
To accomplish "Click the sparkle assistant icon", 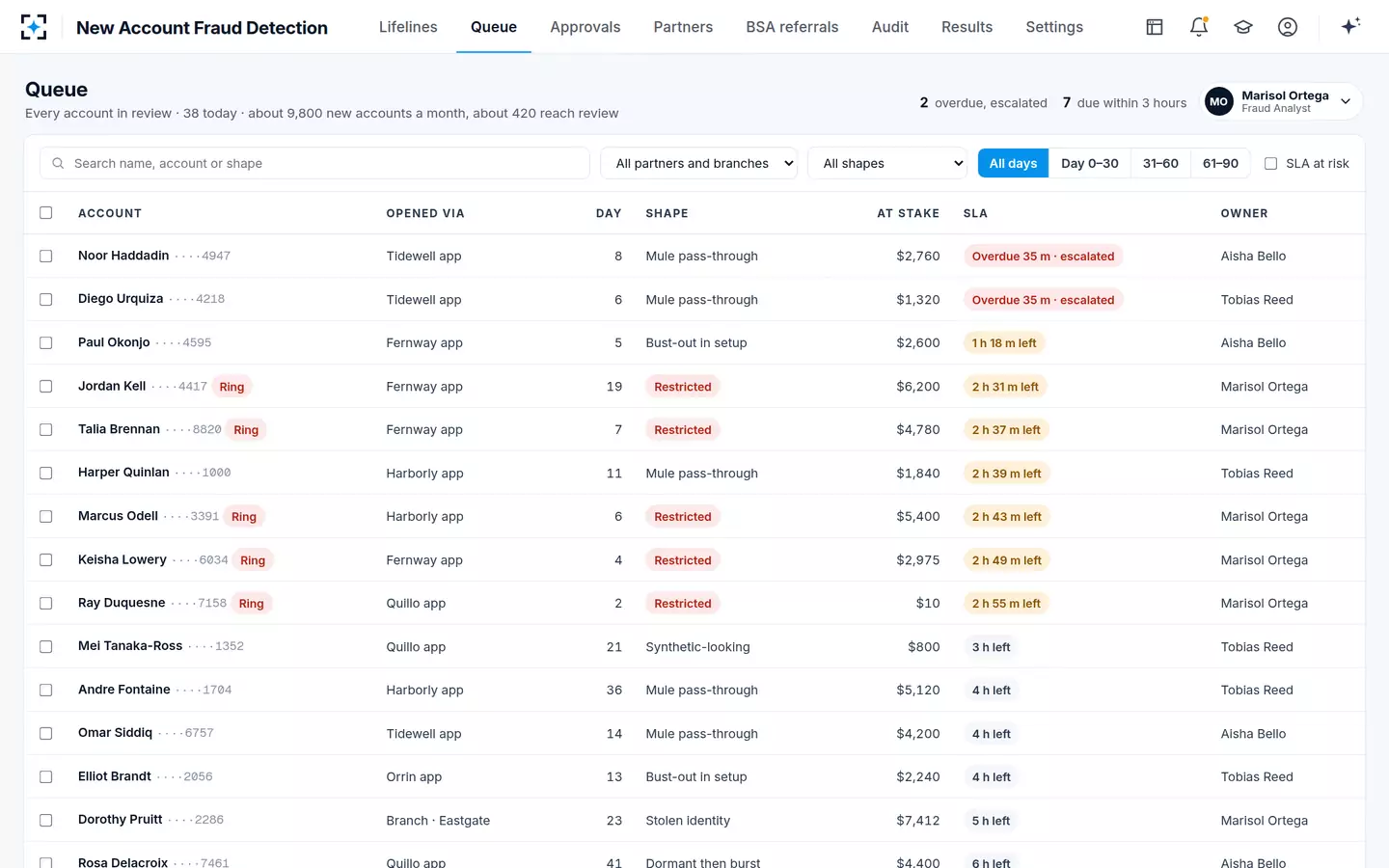I will 1350,26.
